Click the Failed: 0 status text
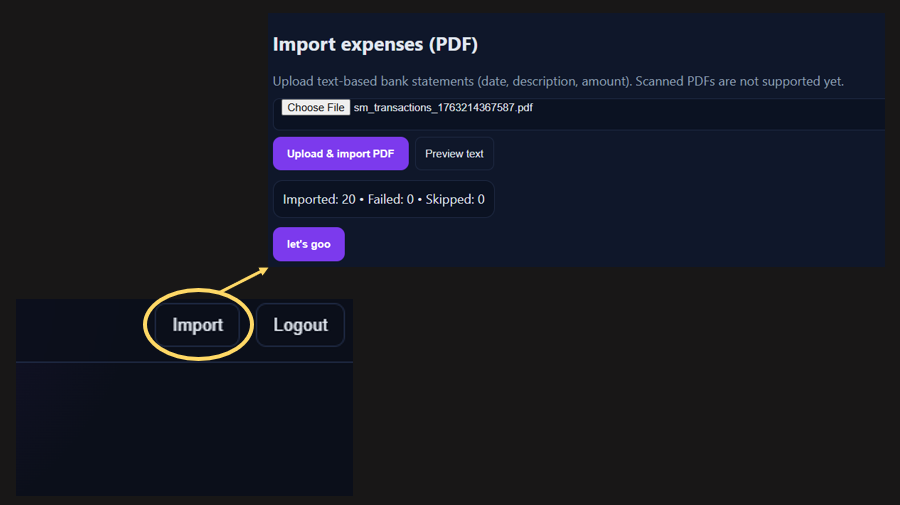Image resolution: width=900 pixels, height=505 pixels. tap(390, 199)
